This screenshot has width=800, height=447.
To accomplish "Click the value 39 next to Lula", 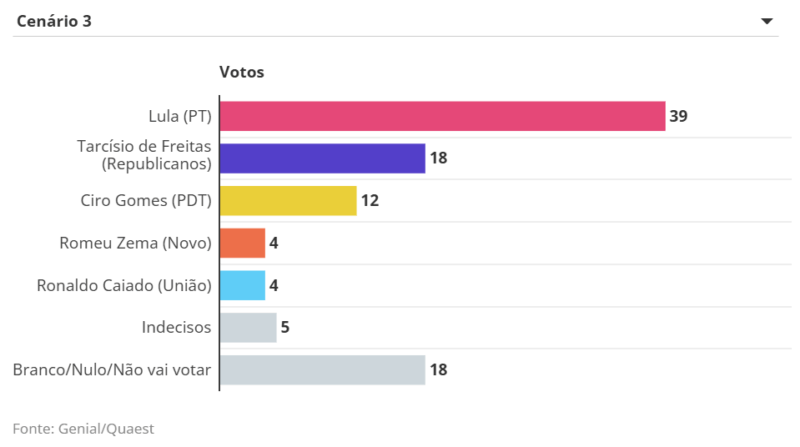I will pos(678,116).
